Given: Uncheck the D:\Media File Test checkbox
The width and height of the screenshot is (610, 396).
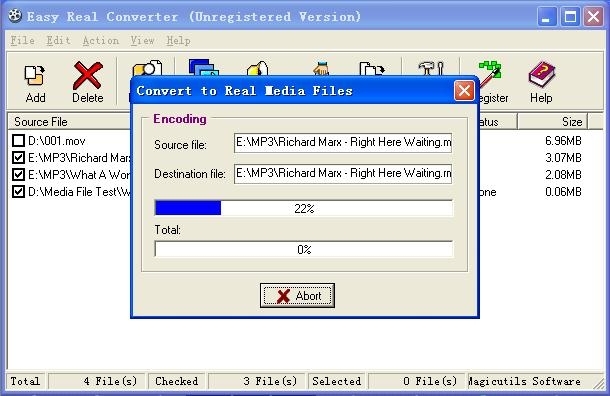Looking at the screenshot, I should pos(18,191).
